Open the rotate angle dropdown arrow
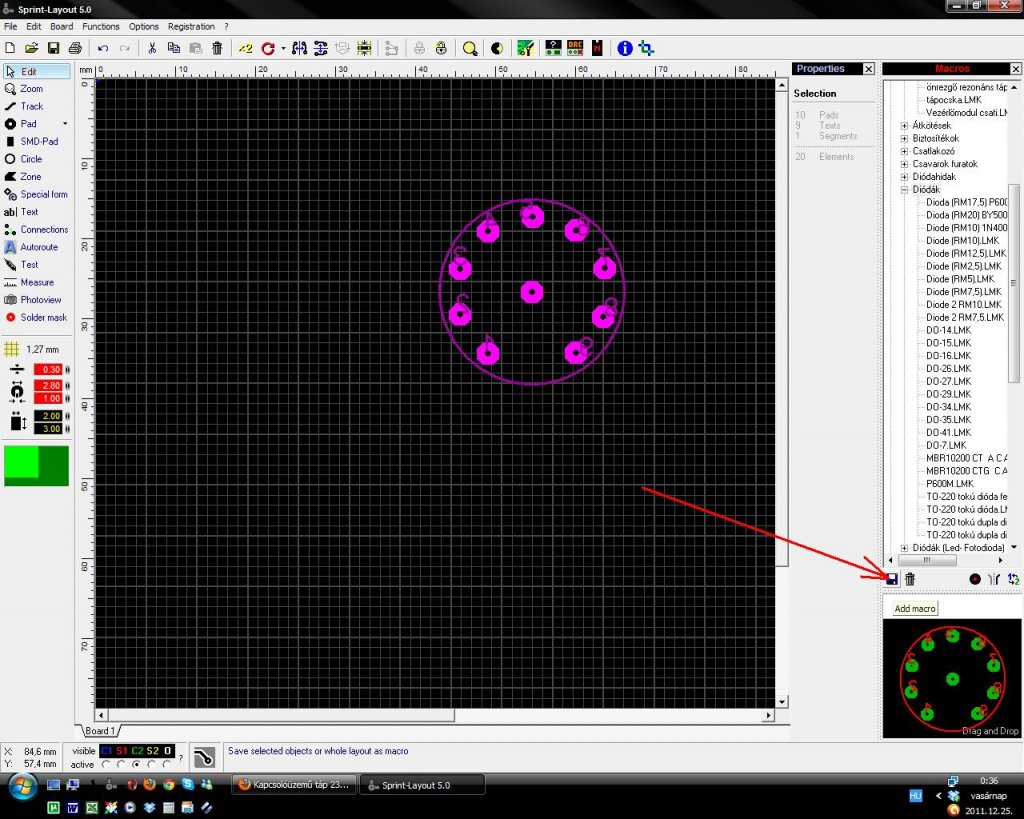This screenshot has width=1024, height=819. pyautogui.click(x=283, y=48)
